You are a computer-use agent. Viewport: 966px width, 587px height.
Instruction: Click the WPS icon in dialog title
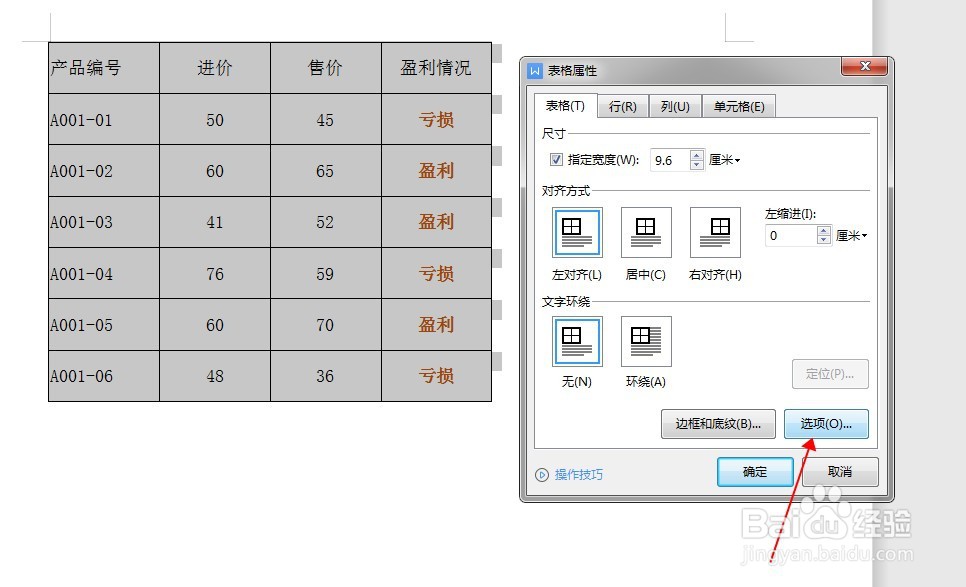pyautogui.click(x=535, y=71)
